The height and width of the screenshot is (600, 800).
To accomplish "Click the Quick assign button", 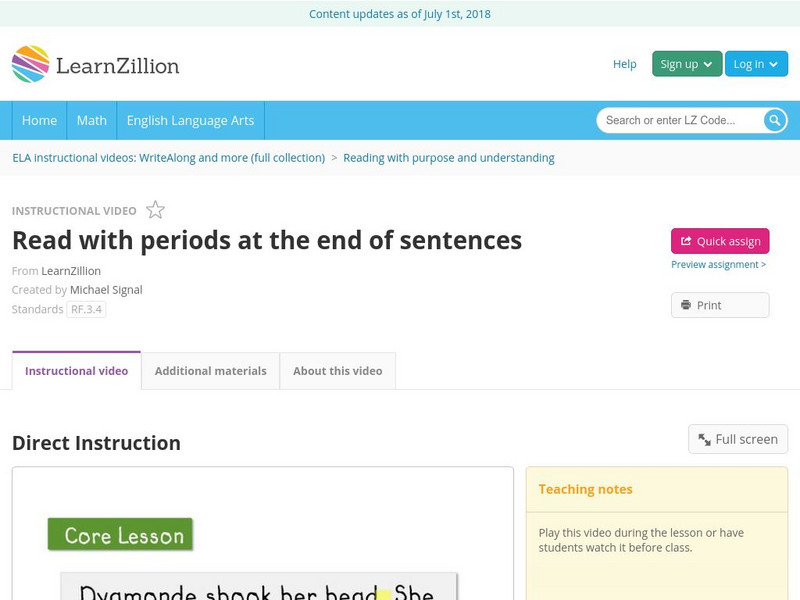I will [720, 241].
